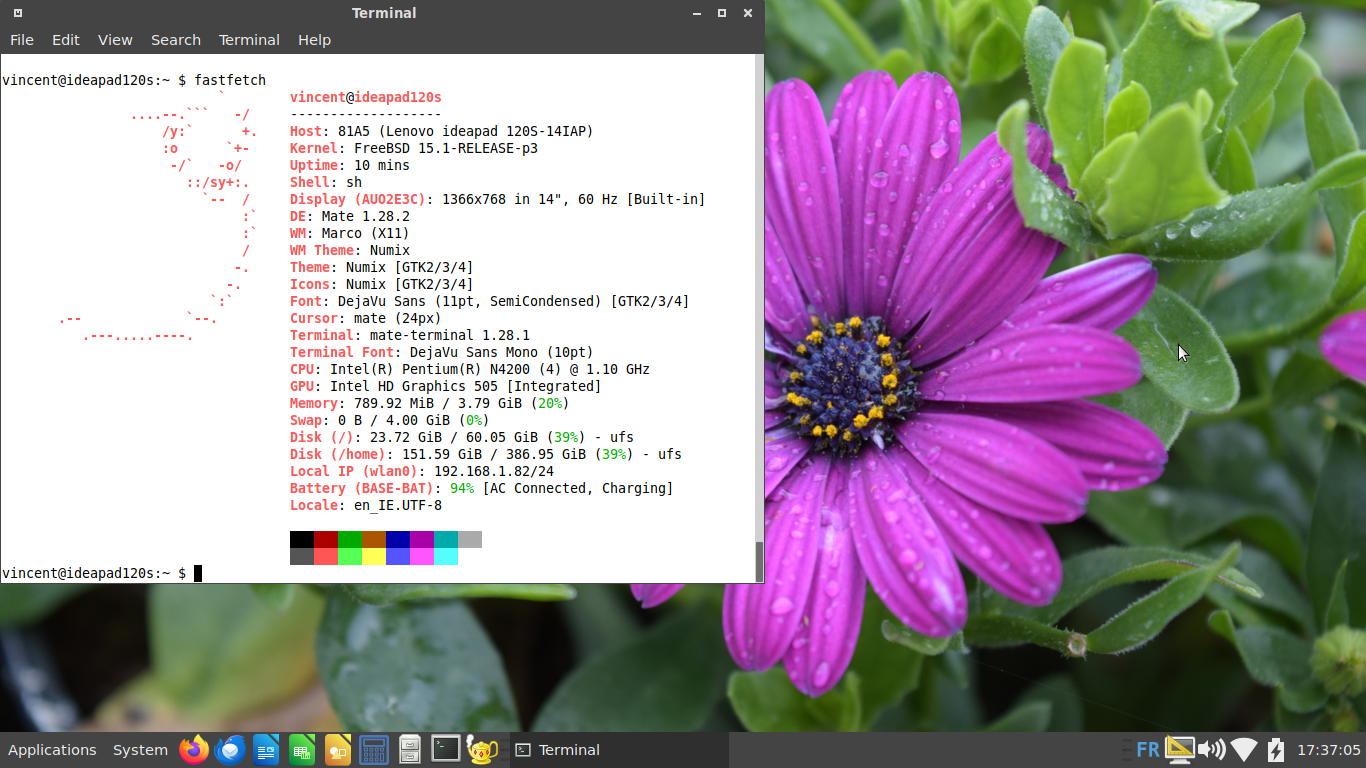Click the Uptime "10 mins" line

350,165
